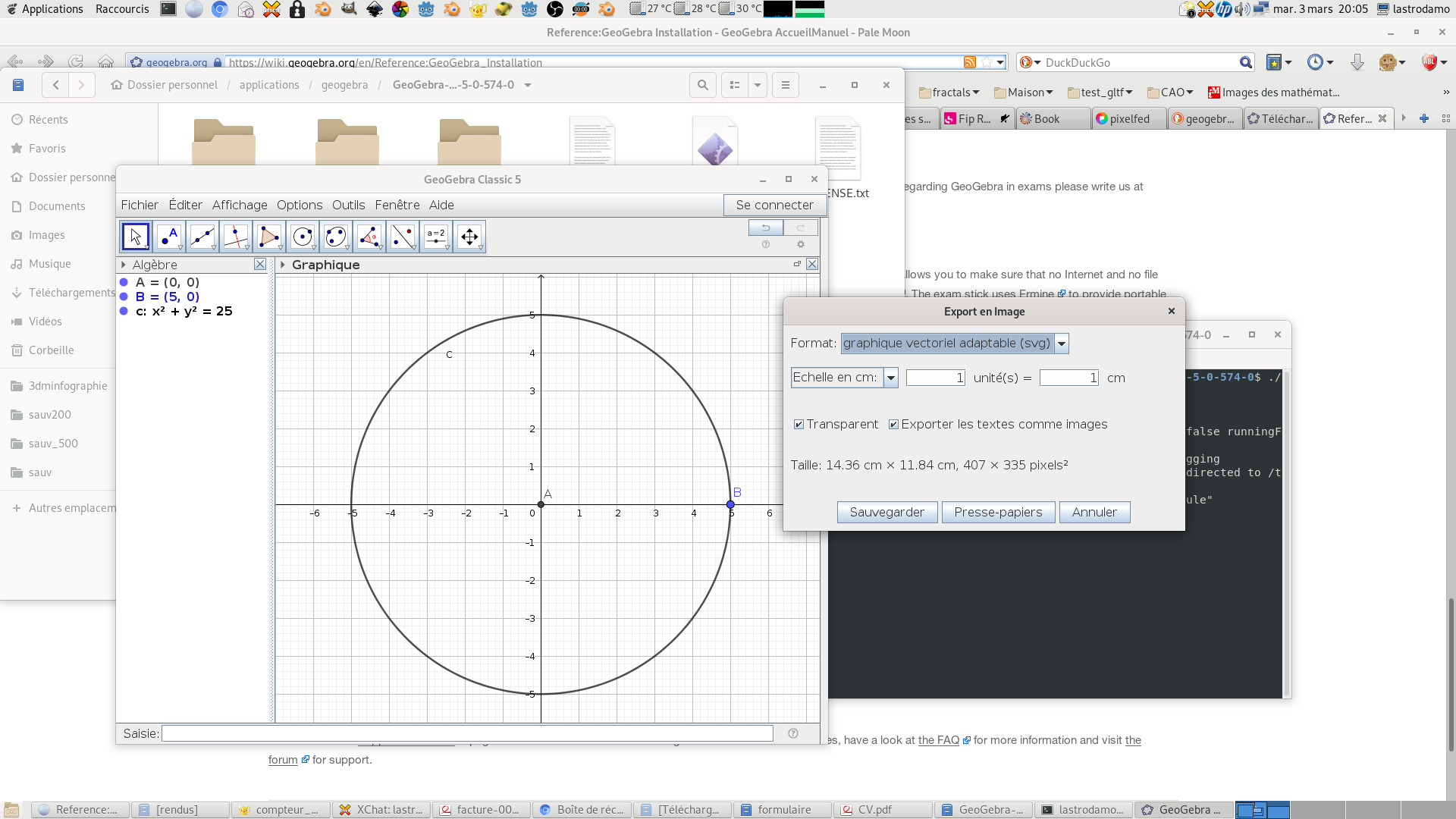Close the Algèbre panel
The width and height of the screenshot is (1456, 819).
tap(260, 264)
